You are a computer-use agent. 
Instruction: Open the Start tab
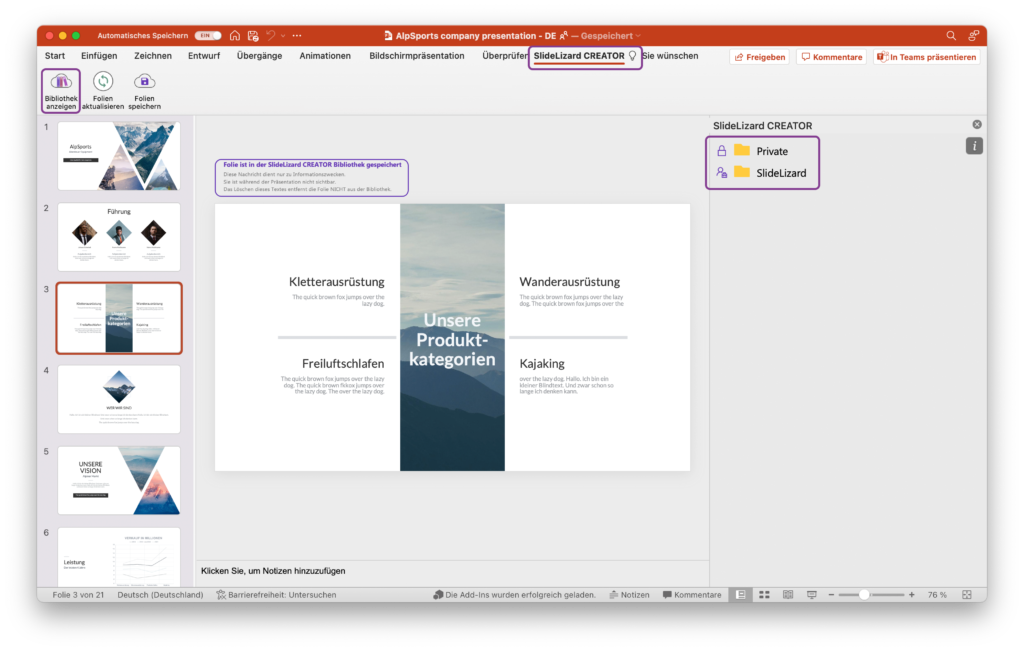click(x=55, y=56)
